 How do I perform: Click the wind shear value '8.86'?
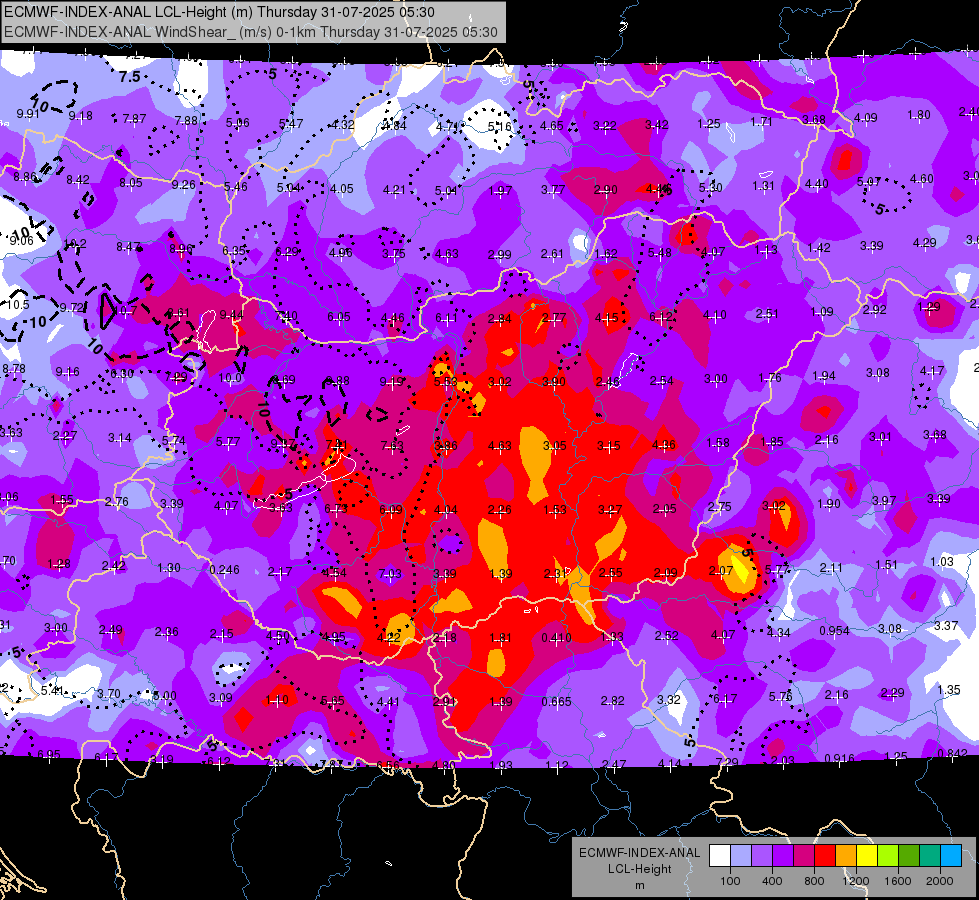click(26, 177)
